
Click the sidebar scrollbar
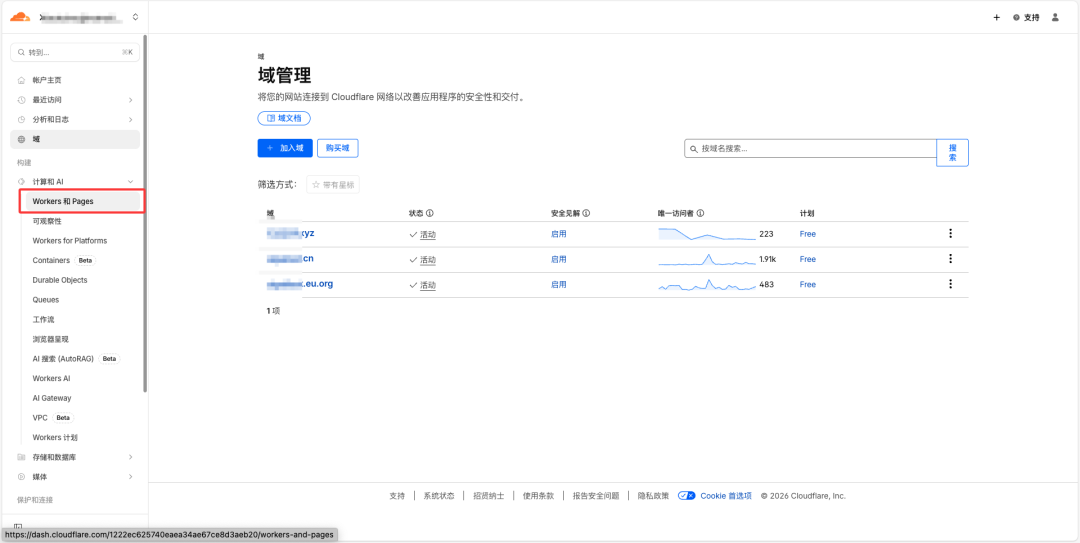coord(145,214)
